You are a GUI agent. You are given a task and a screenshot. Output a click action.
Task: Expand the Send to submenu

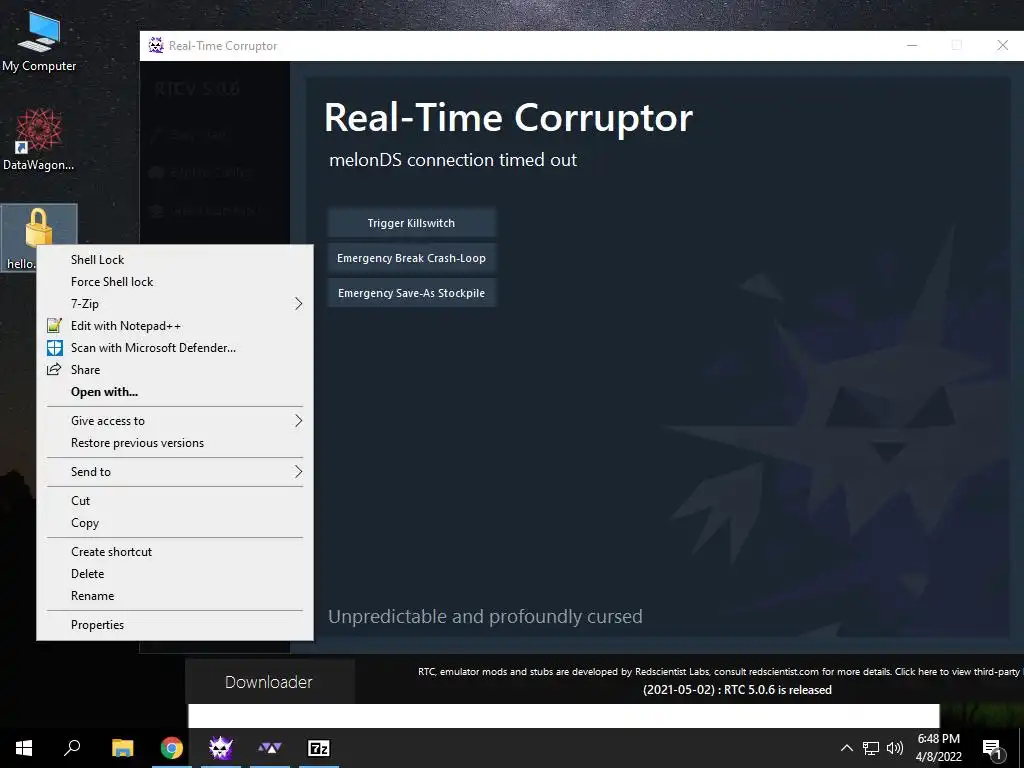[175, 472]
